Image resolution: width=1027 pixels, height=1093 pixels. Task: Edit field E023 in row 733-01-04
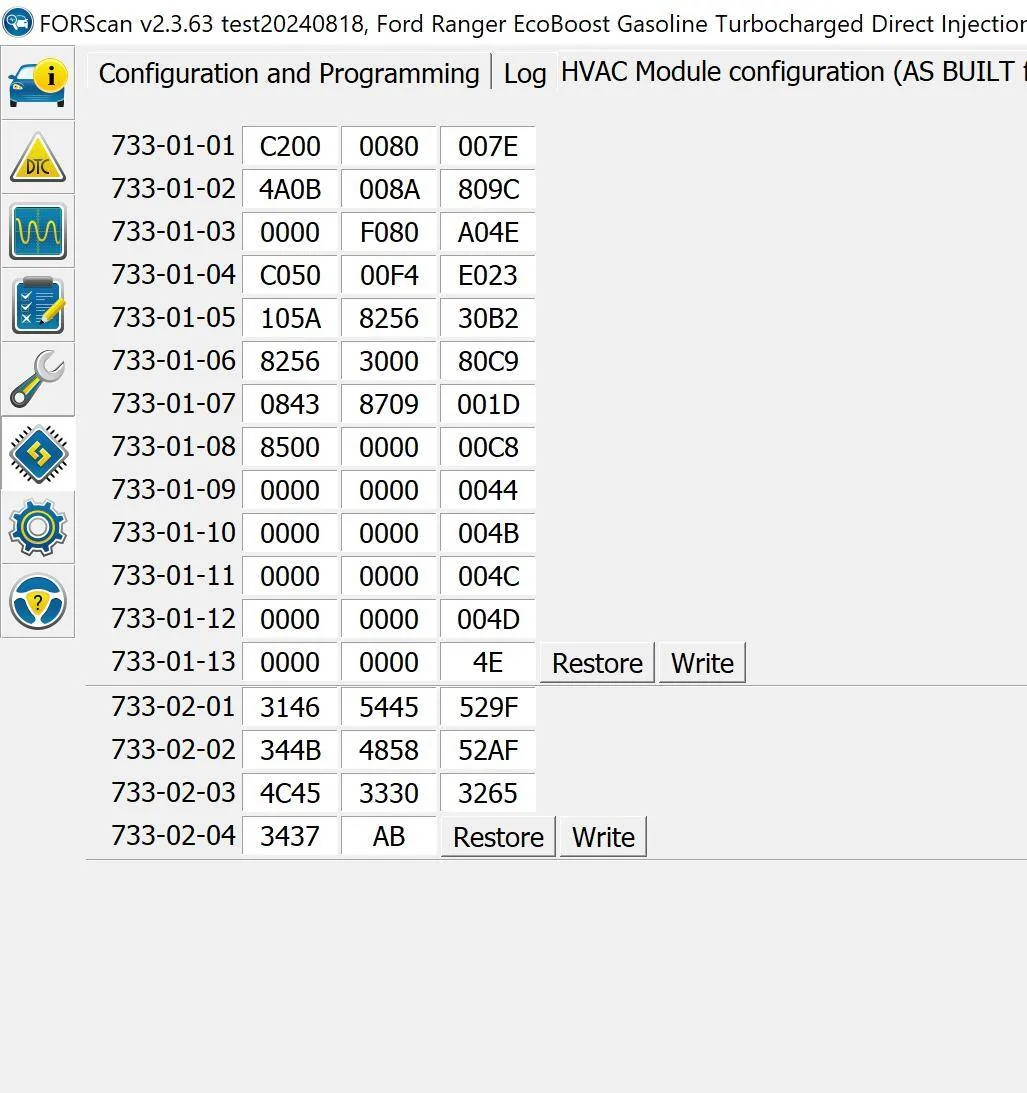(488, 275)
